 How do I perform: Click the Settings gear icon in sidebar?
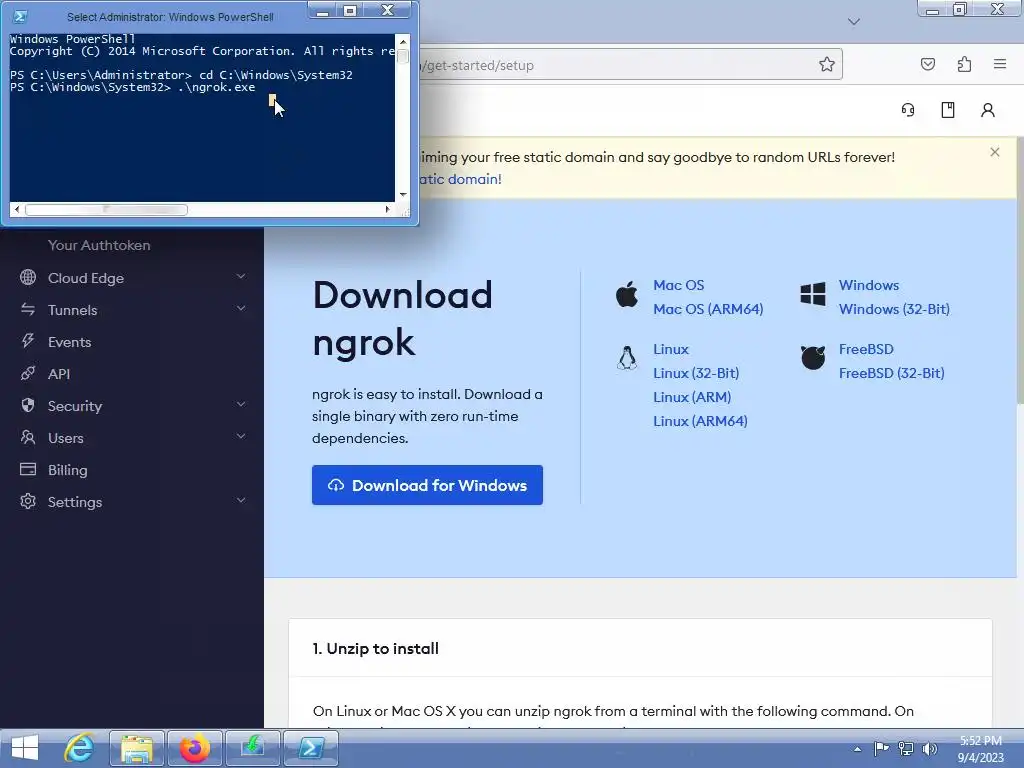[28, 501]
